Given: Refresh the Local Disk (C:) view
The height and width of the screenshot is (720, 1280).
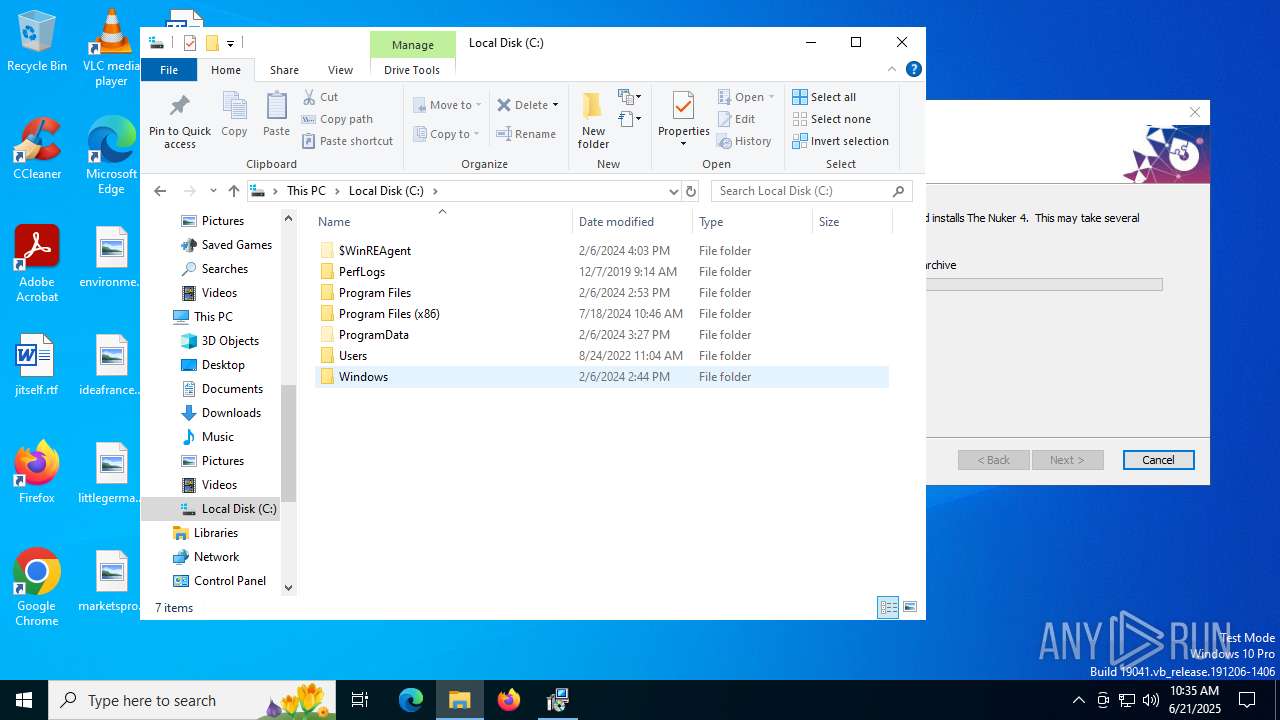Looking at the screenshot, I should pos(691,191).
